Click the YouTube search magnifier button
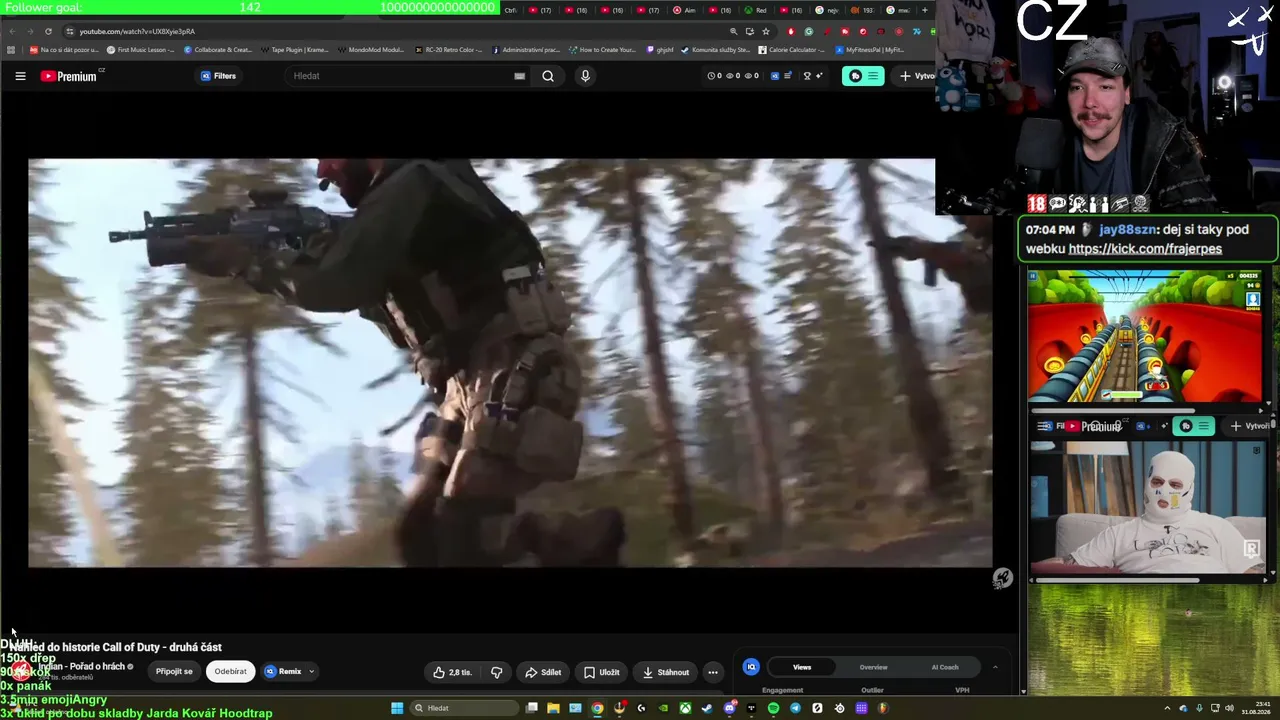 point(548,76)
